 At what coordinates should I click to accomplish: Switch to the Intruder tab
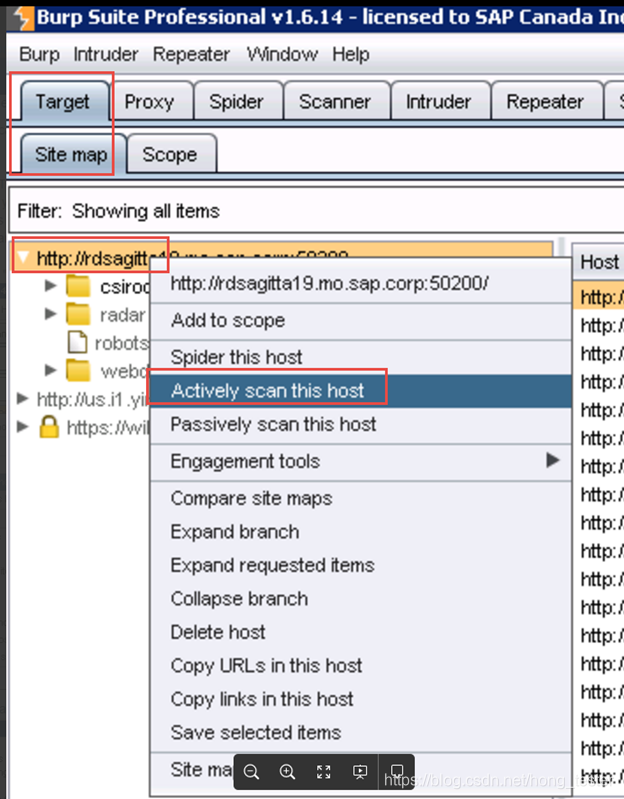[x=438, y=101]
